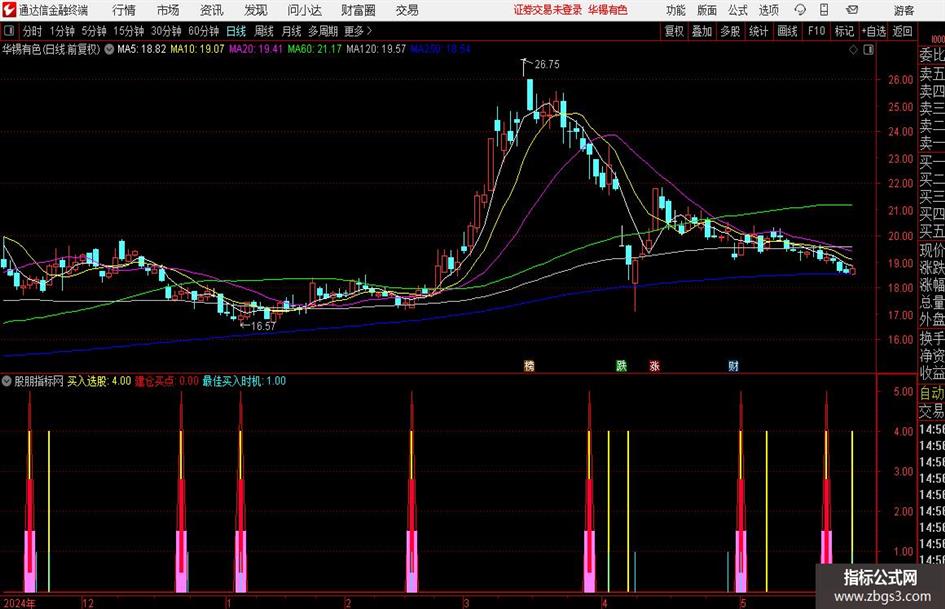Expand the 股朋指标网 indicator dropdown arrow

(7, 381)
